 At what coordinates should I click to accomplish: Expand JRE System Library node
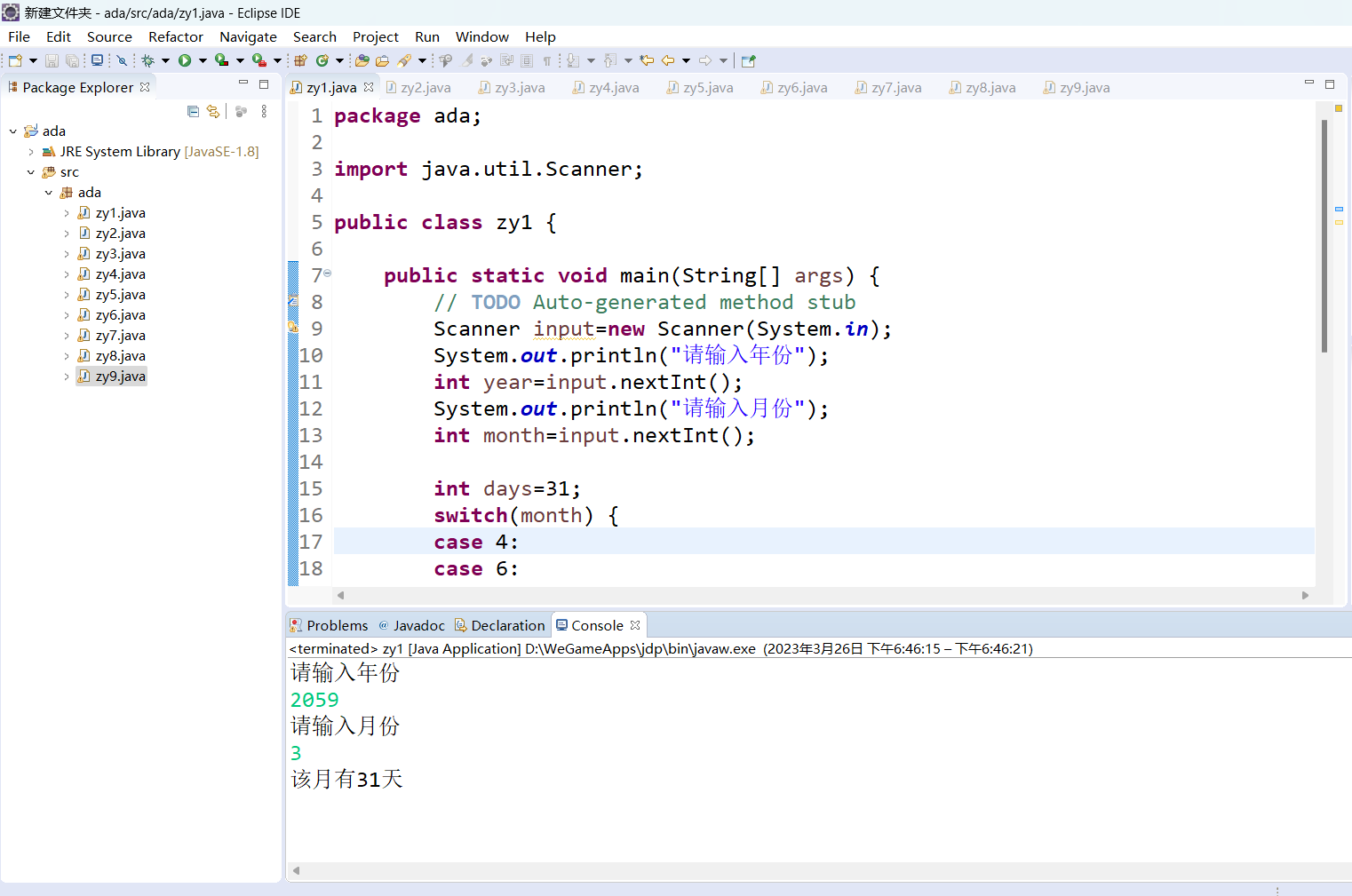[31, 152]
